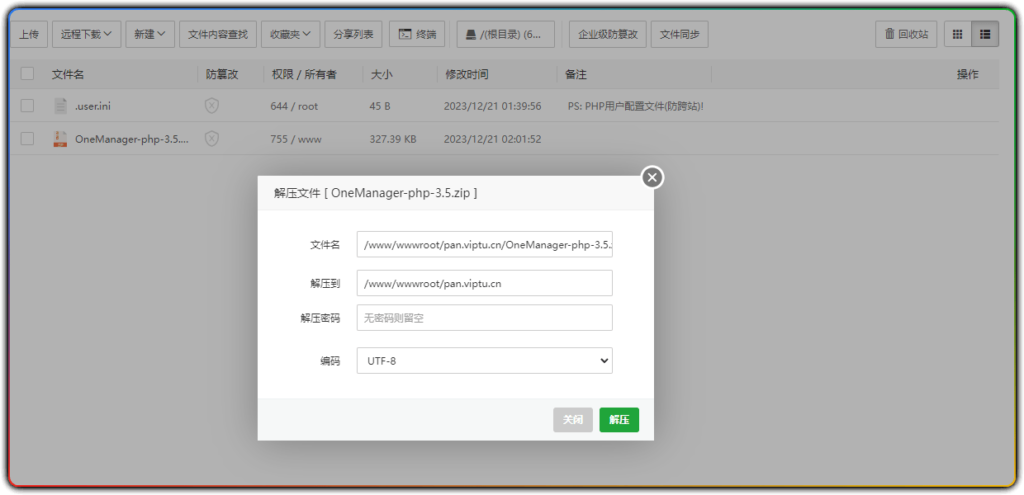Open the root directory disk button
This screenshot has height=495, width=1024.
505,34
